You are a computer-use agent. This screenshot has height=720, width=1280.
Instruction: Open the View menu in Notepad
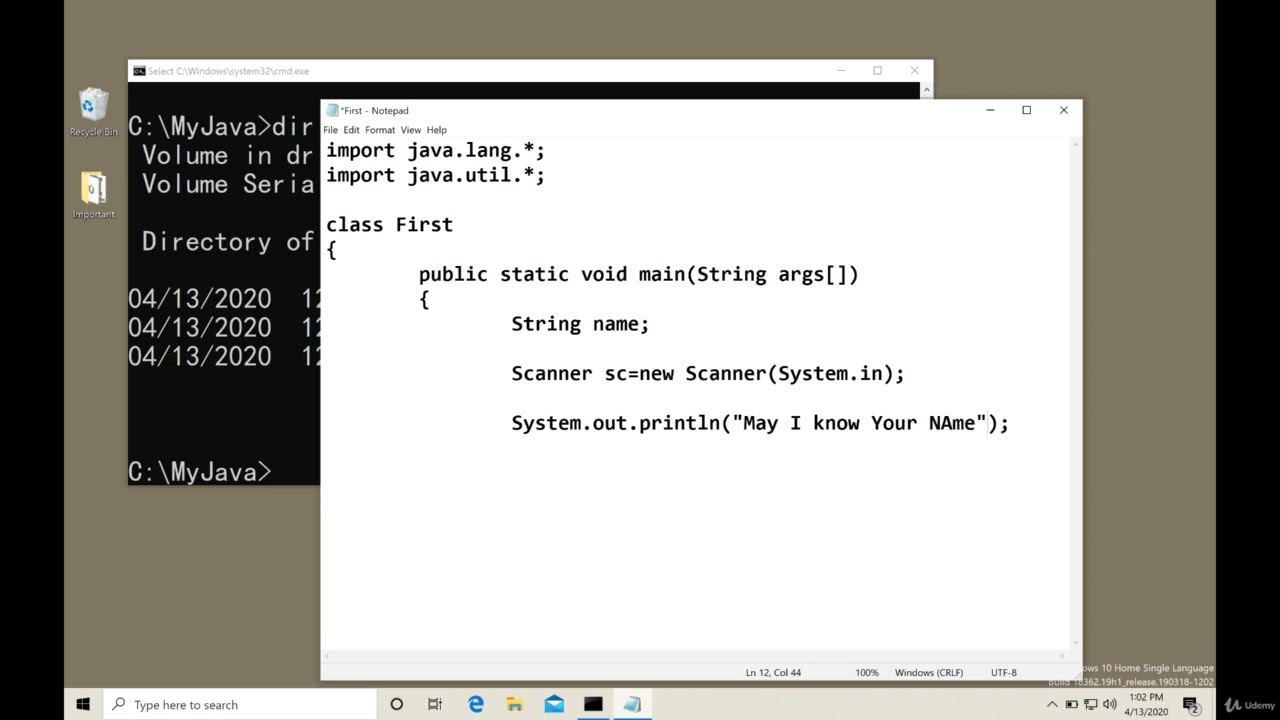click(410, 130)
